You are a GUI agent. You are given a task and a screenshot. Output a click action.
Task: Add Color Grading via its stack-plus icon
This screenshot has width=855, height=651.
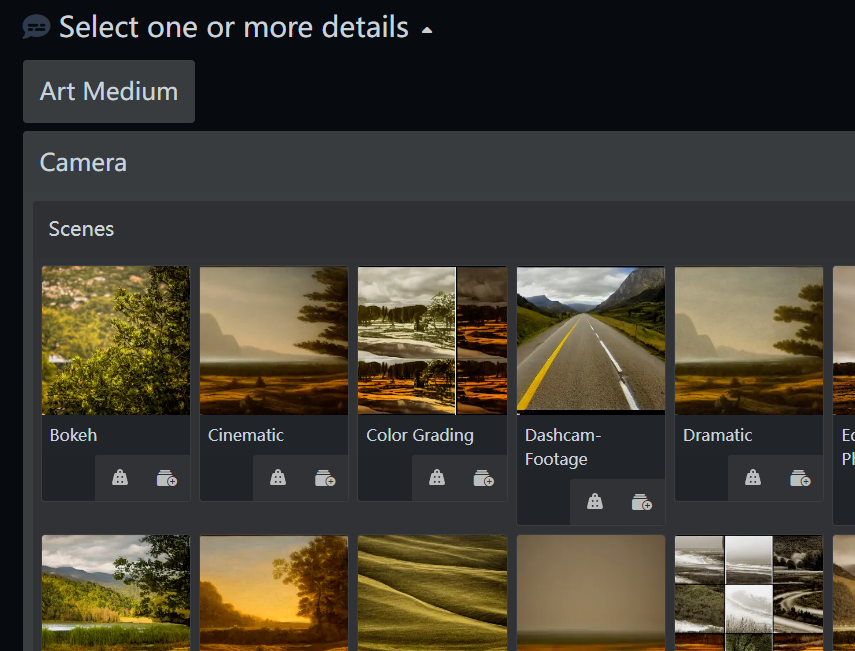point(484,478)
